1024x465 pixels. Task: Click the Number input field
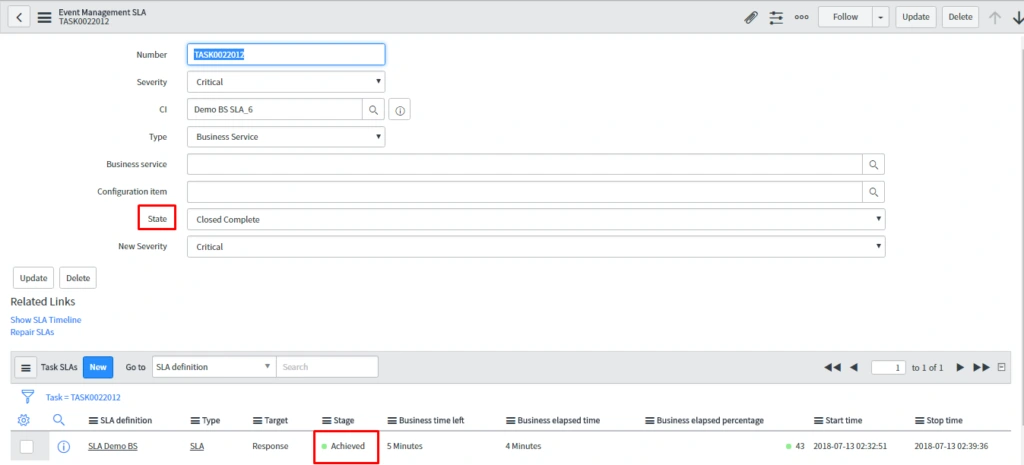(x=286, y=55)
